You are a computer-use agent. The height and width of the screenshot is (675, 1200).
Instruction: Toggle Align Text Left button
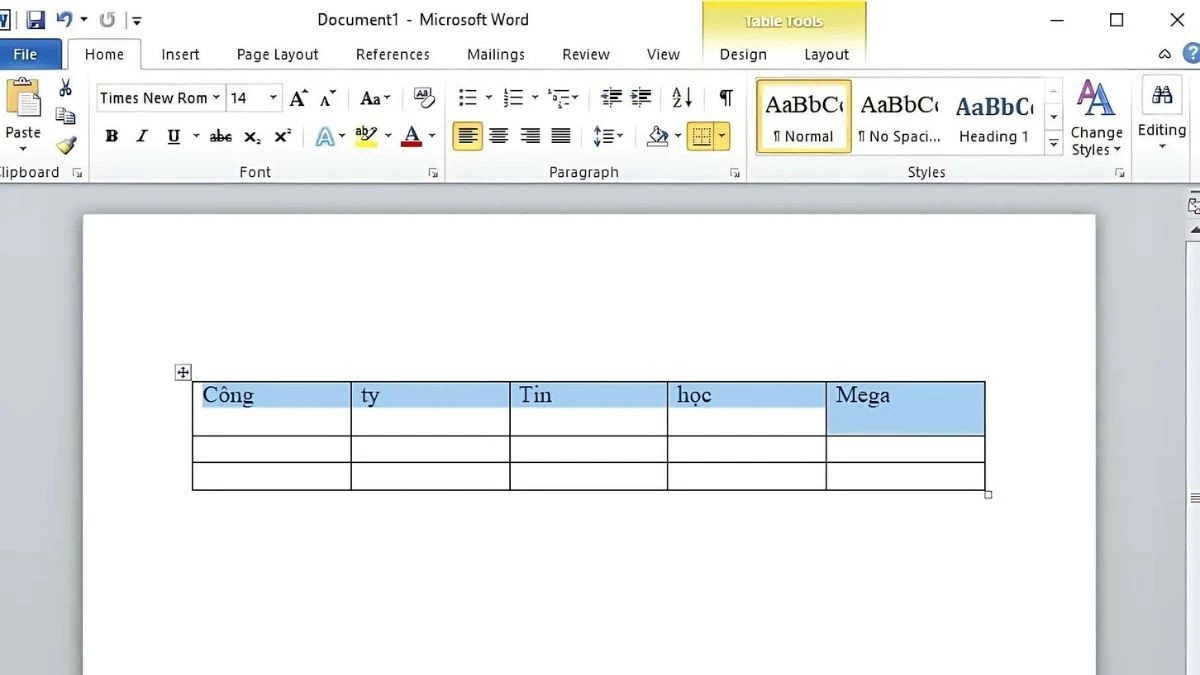[x=467, y=136]
